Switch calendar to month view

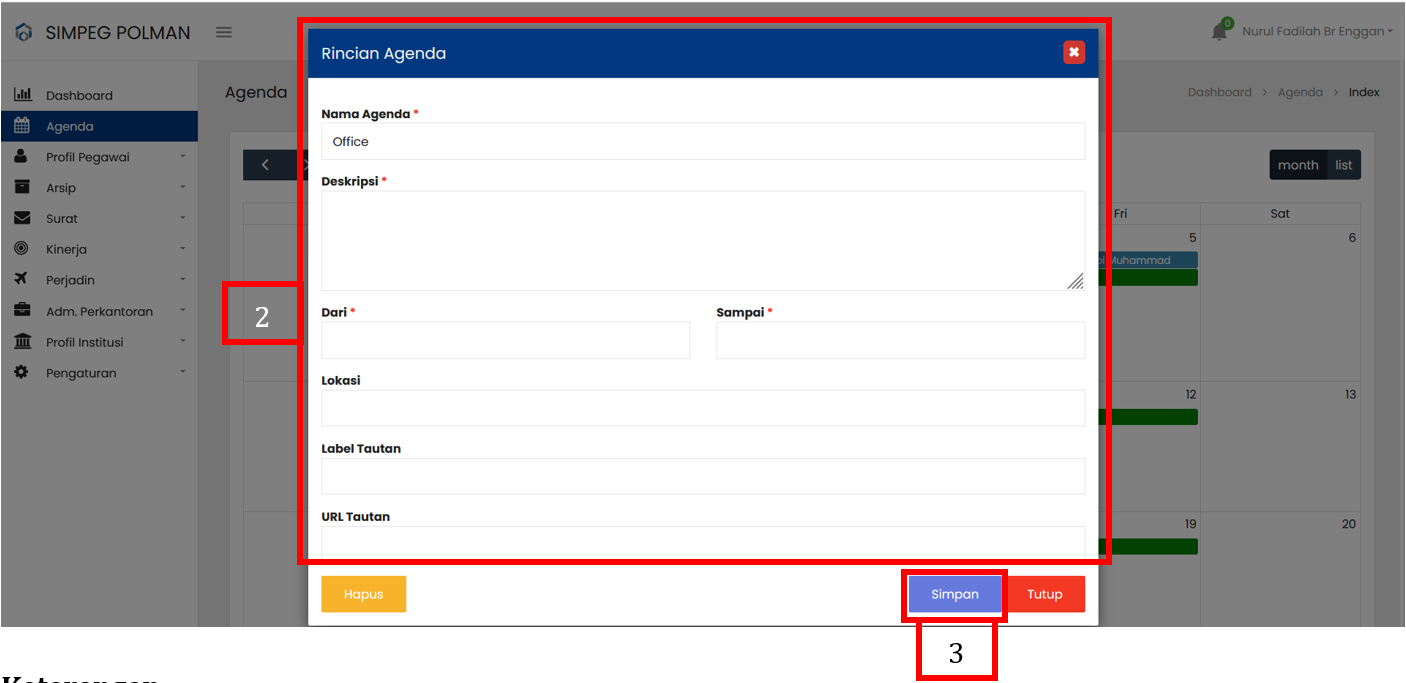coord(1298,165)
